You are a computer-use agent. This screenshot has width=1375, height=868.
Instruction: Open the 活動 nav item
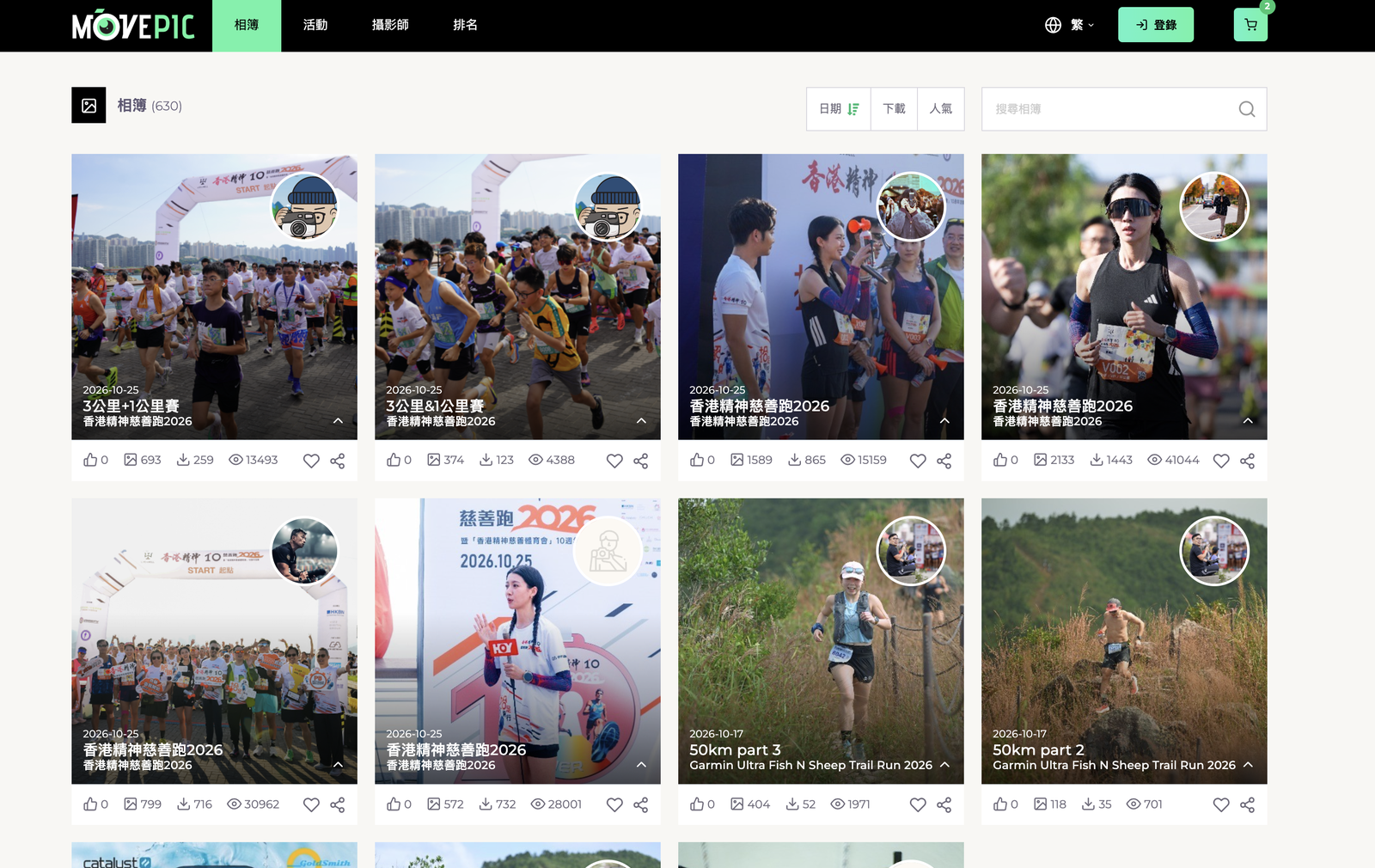(315, 25)
